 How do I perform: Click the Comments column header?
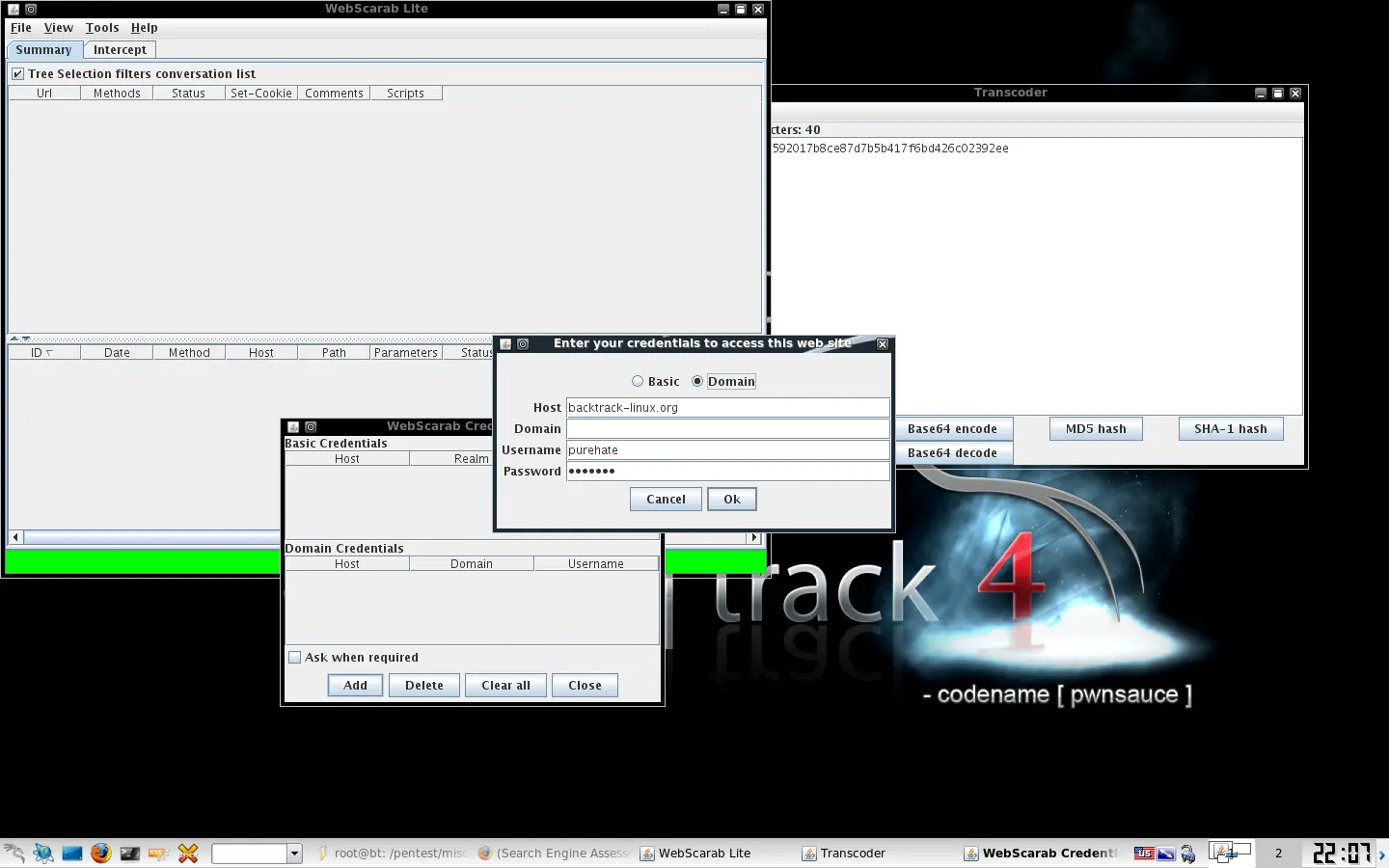point(334,94)
